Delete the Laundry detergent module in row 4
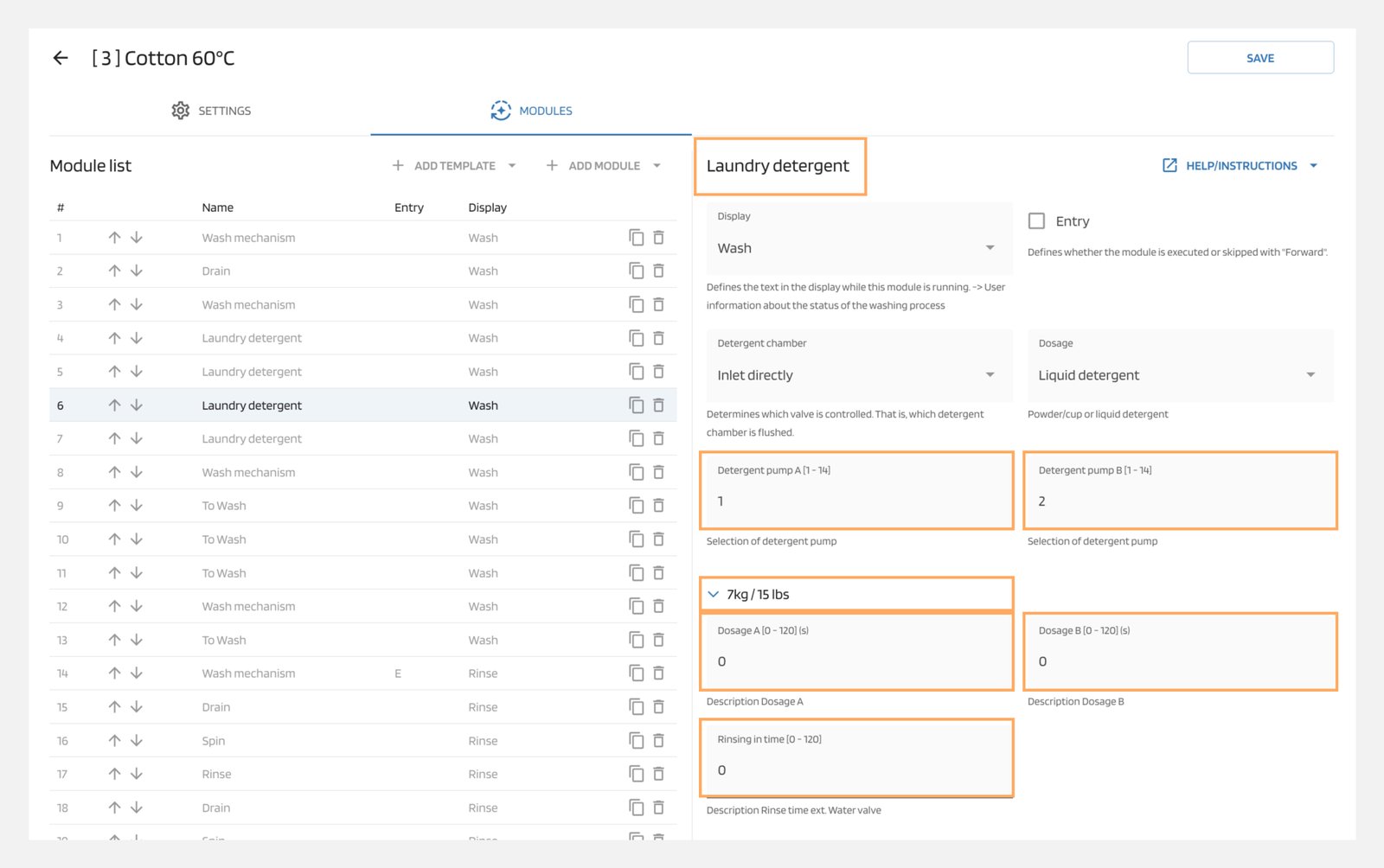 [658, 338]
